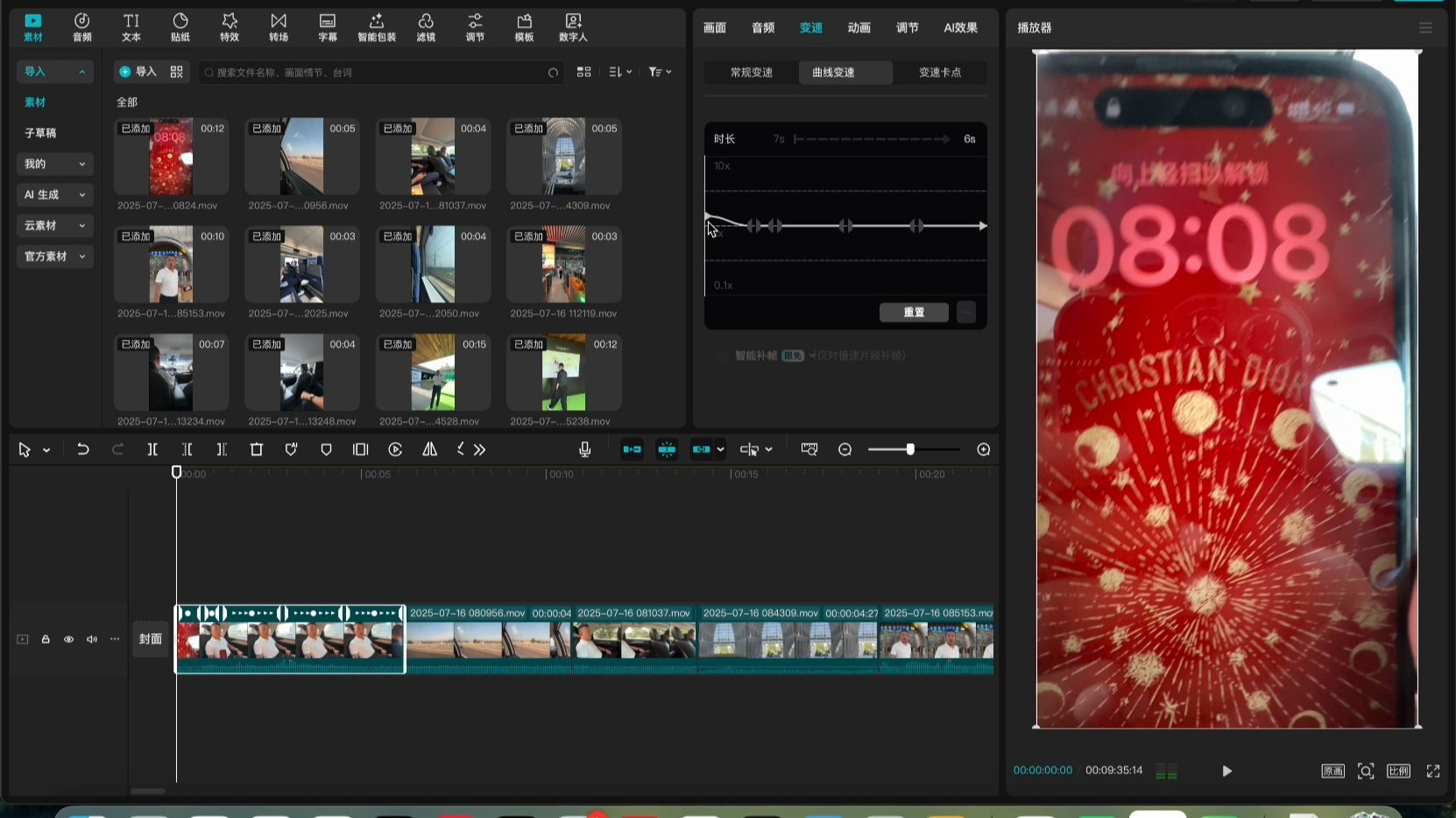This screenshot has width=1456, height=818.
Task: Toggle main track magnet button
Action: [x=632, y=449]
